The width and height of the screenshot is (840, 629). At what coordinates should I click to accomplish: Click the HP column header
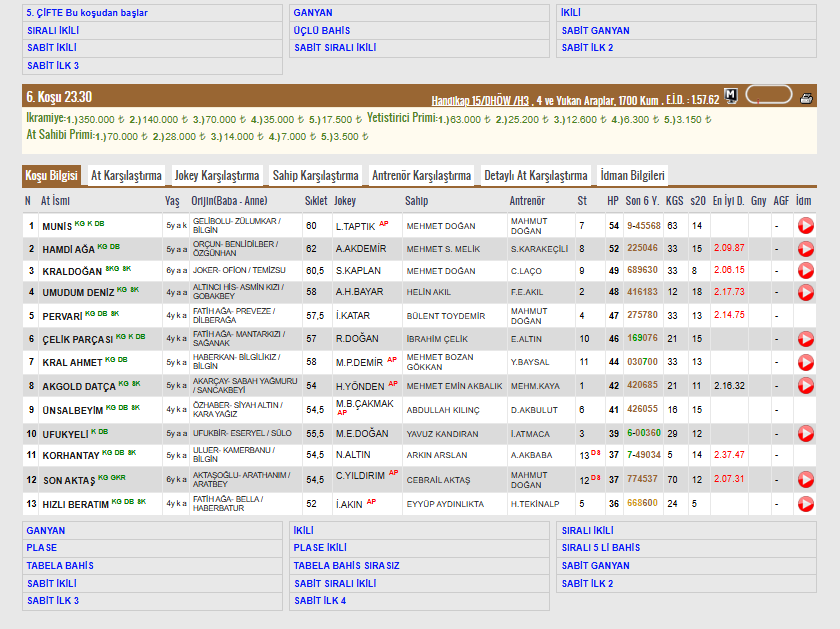point(613,201)
